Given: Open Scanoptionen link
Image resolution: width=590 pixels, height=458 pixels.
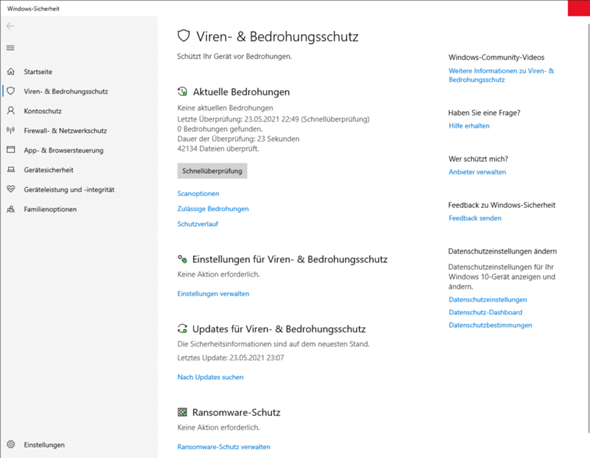Looking at the screenshot, I should point(198,193).
